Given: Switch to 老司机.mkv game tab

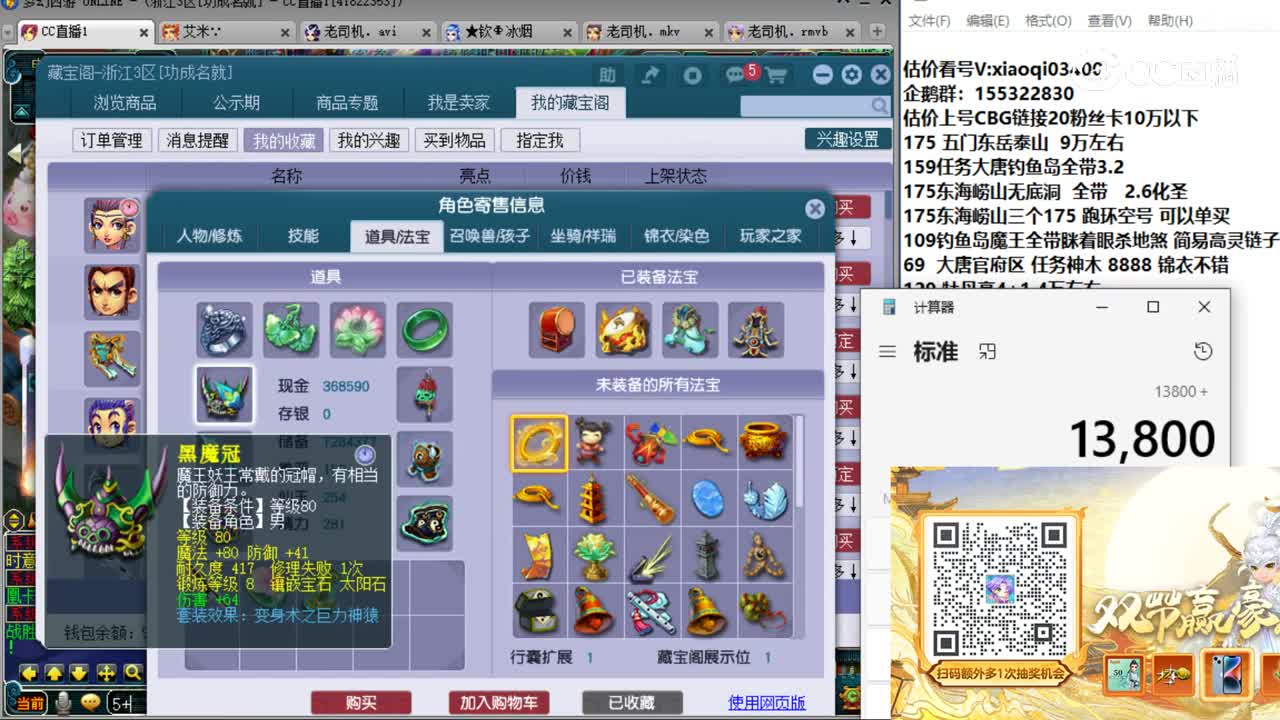Looking at the screenshot, I should click(x=654, y=31).
